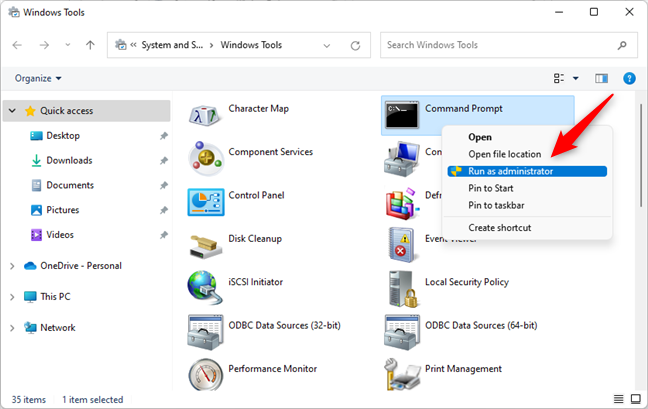This screenshot has height=409, width=648.
Task: Expand the Network node
Action: (12, 328)
